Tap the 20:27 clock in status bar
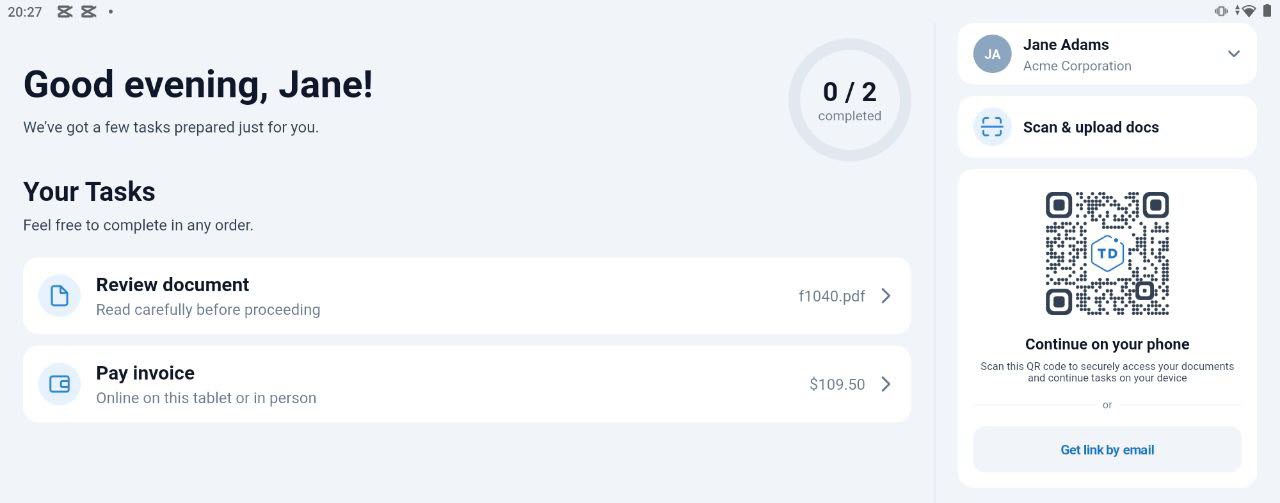The image size is (1280, 503). point(24,12)
